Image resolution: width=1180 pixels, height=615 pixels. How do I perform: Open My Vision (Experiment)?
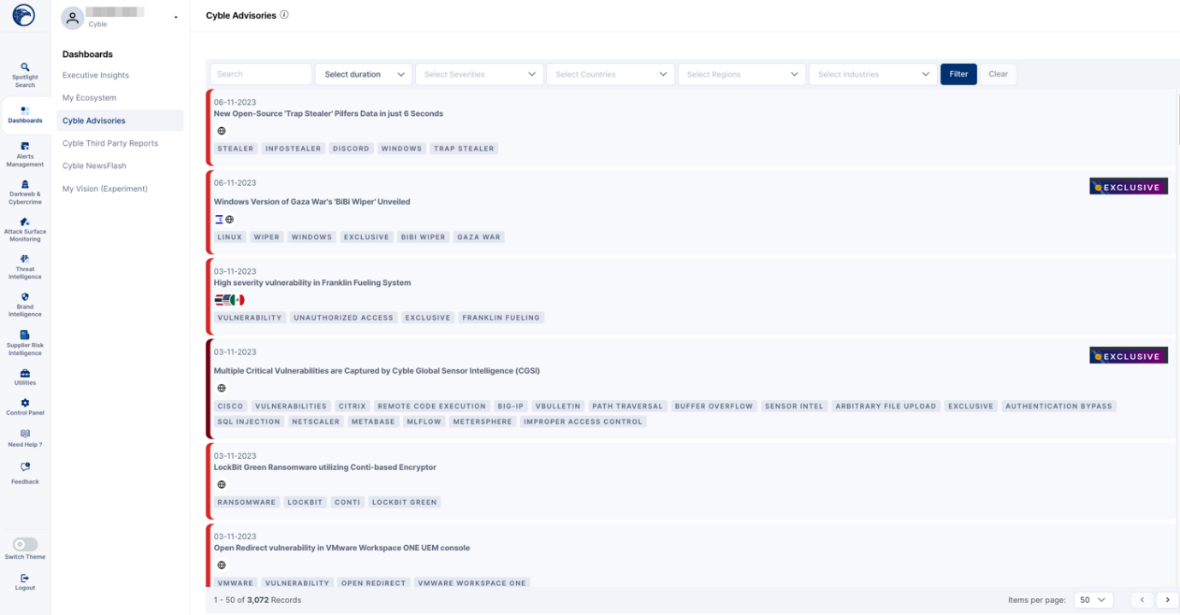[105, 189]
